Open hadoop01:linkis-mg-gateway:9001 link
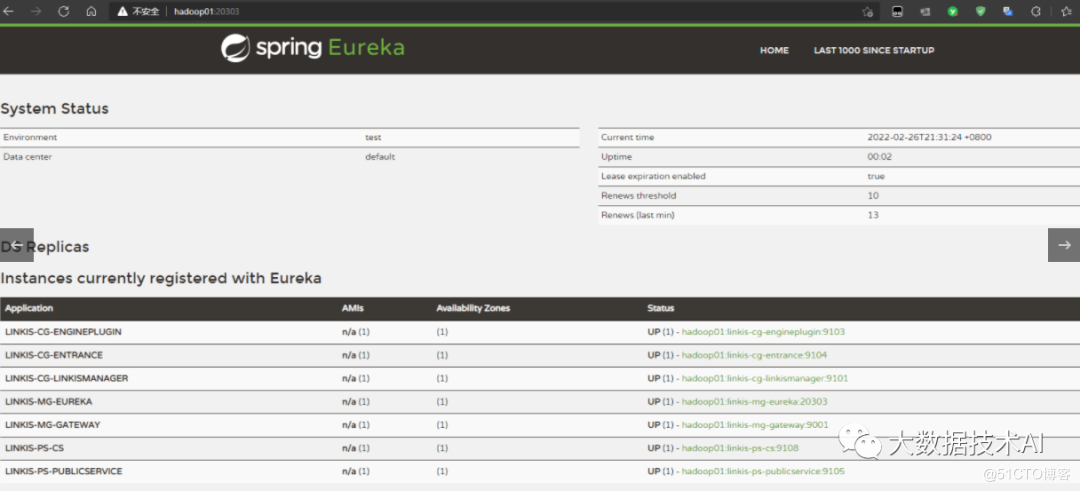1080x491 pixels. [755, 425]
